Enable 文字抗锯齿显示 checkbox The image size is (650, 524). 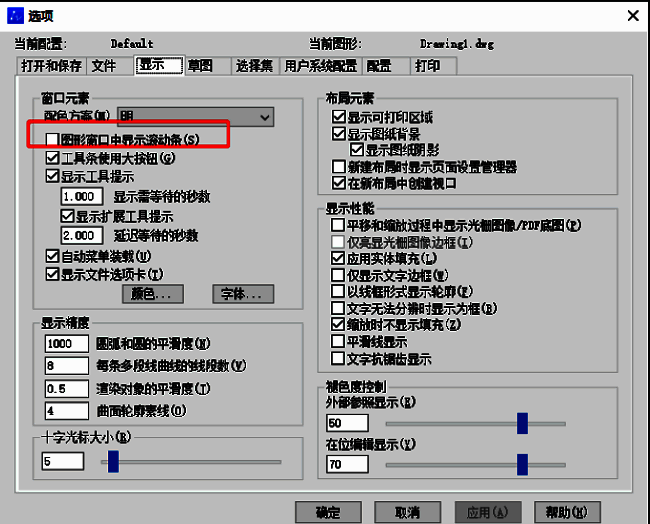click(x=337, y=359)
